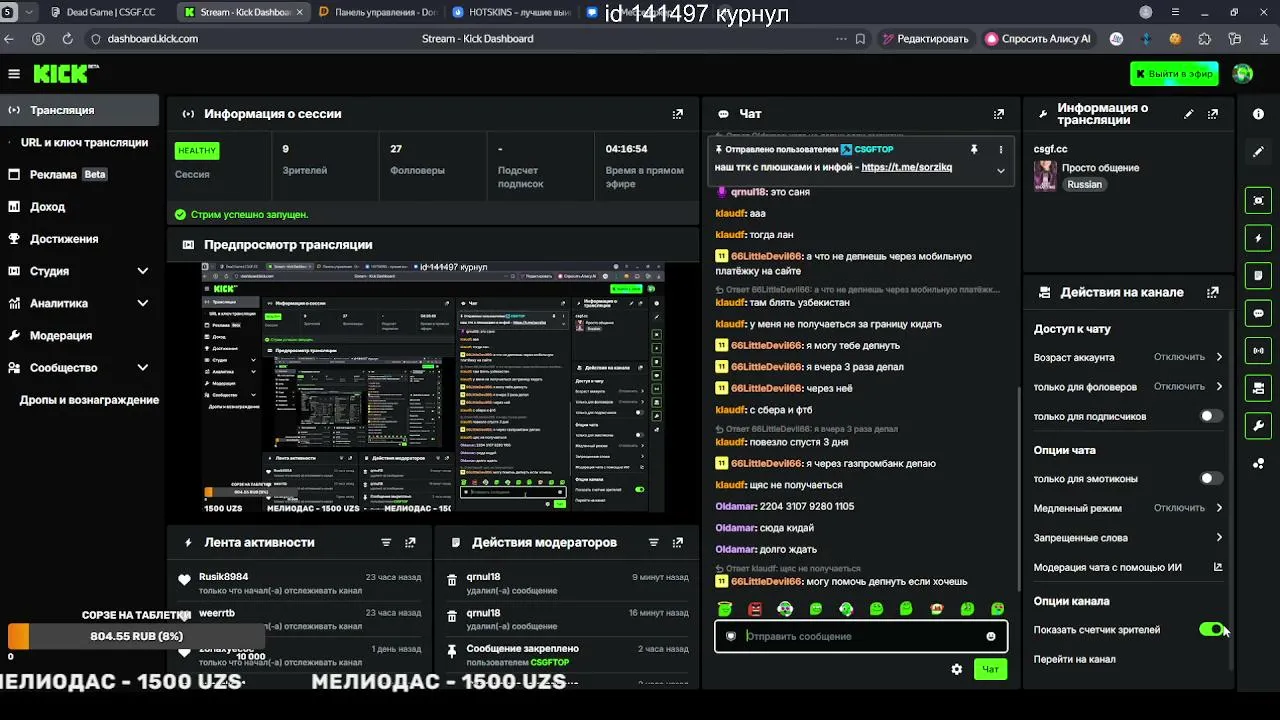The image size is (1280, 720).
Task: Toggle the speech bubble chat widget icon in right sidebar
Action: click(1258, 313)
